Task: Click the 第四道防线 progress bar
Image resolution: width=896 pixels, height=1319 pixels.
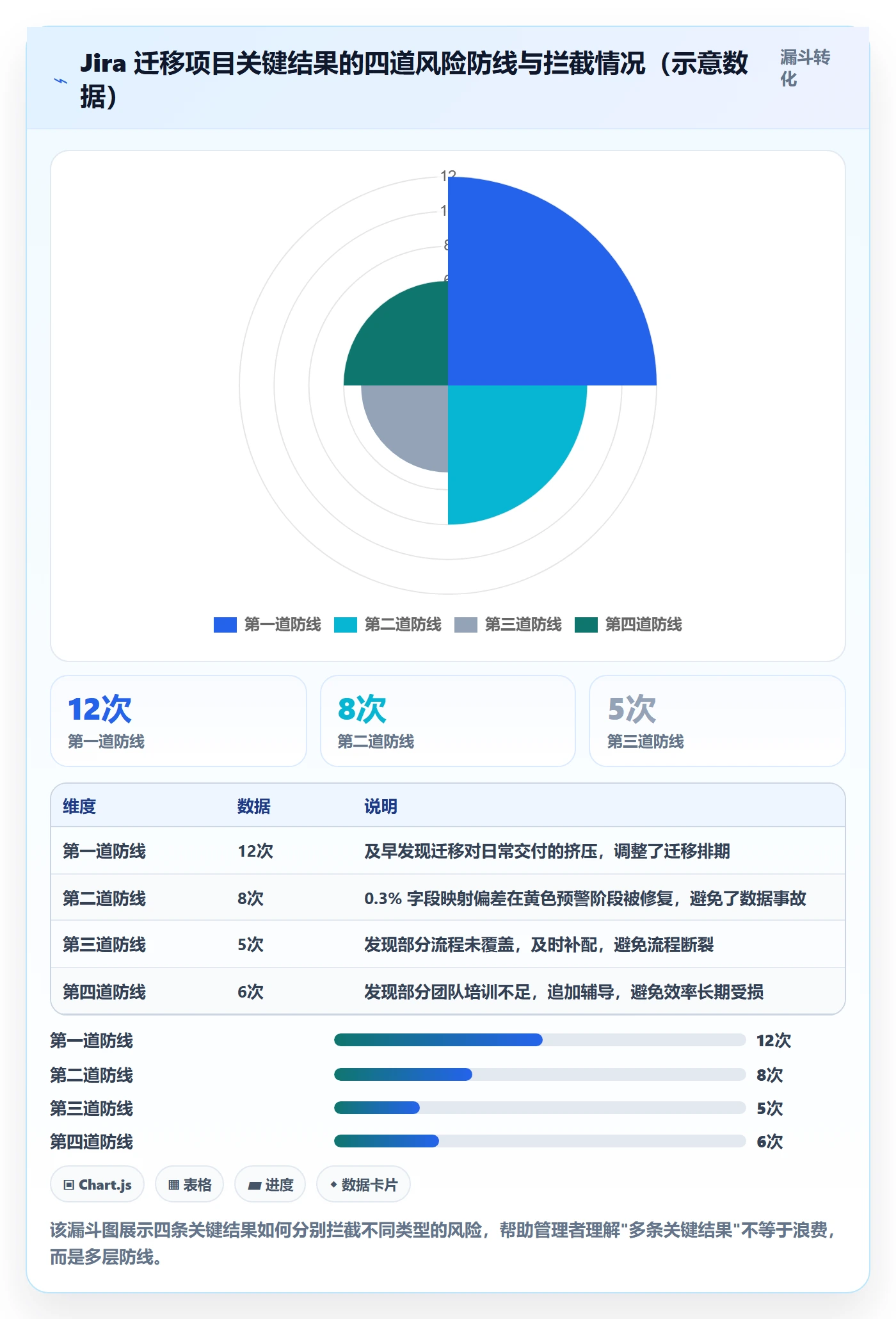Action: pyautogui.click(x=540, y=1141)
